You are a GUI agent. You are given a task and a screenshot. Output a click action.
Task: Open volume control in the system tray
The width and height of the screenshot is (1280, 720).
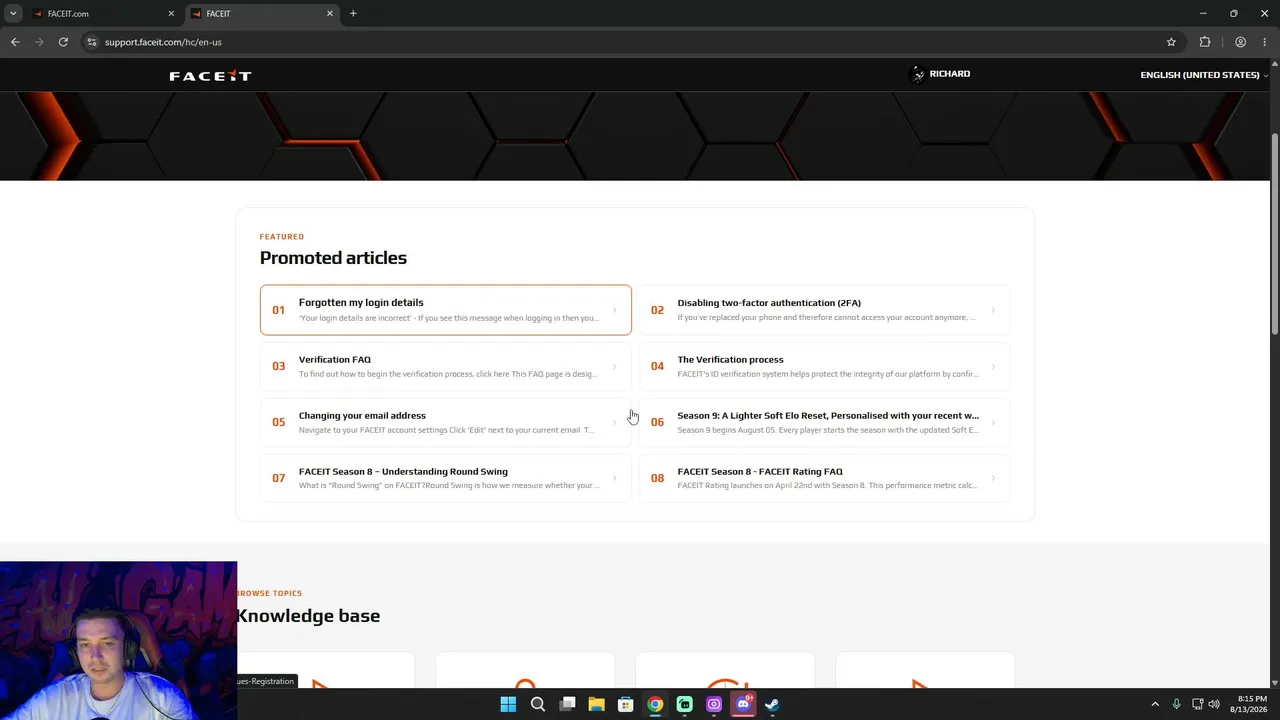1215,704
